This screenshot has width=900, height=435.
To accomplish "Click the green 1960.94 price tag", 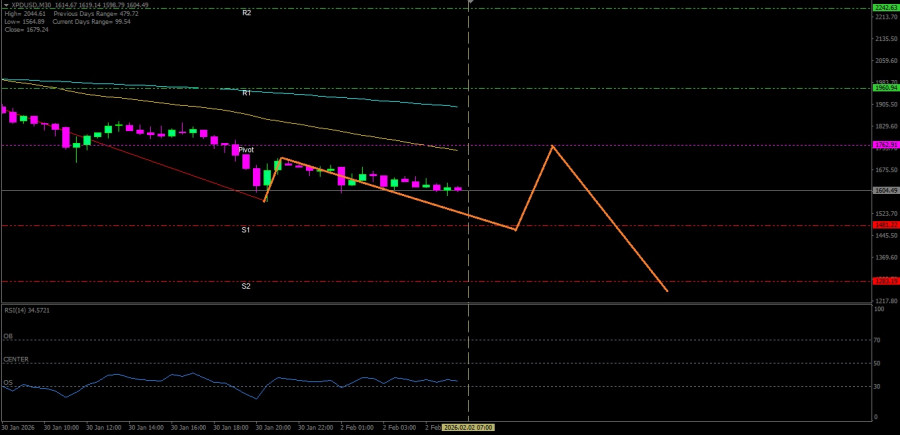I will pos(885,88).
